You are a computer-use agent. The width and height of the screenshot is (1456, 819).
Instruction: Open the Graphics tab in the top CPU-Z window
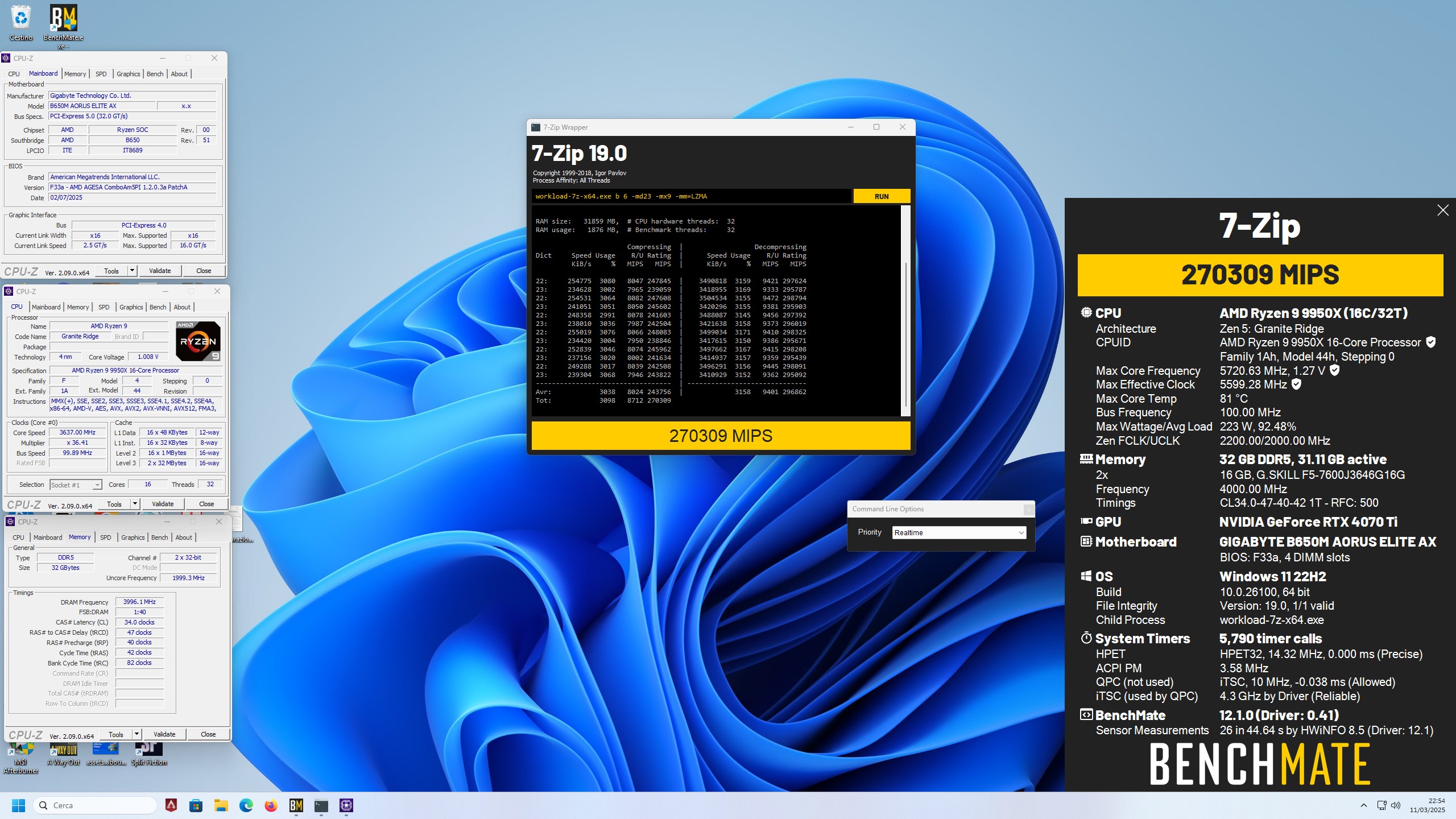[128, 74]
